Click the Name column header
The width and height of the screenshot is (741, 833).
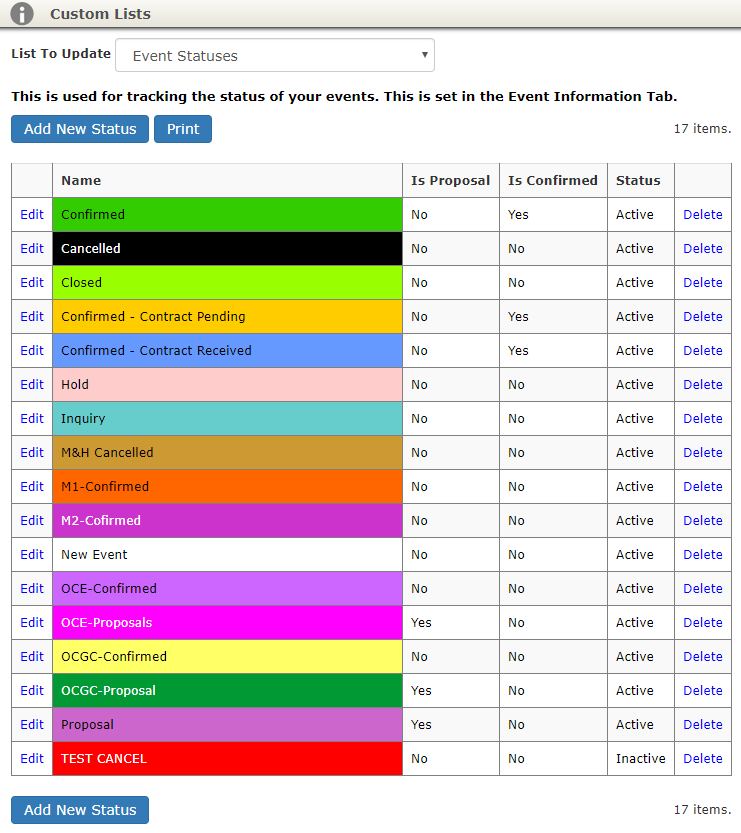(227, 181)
